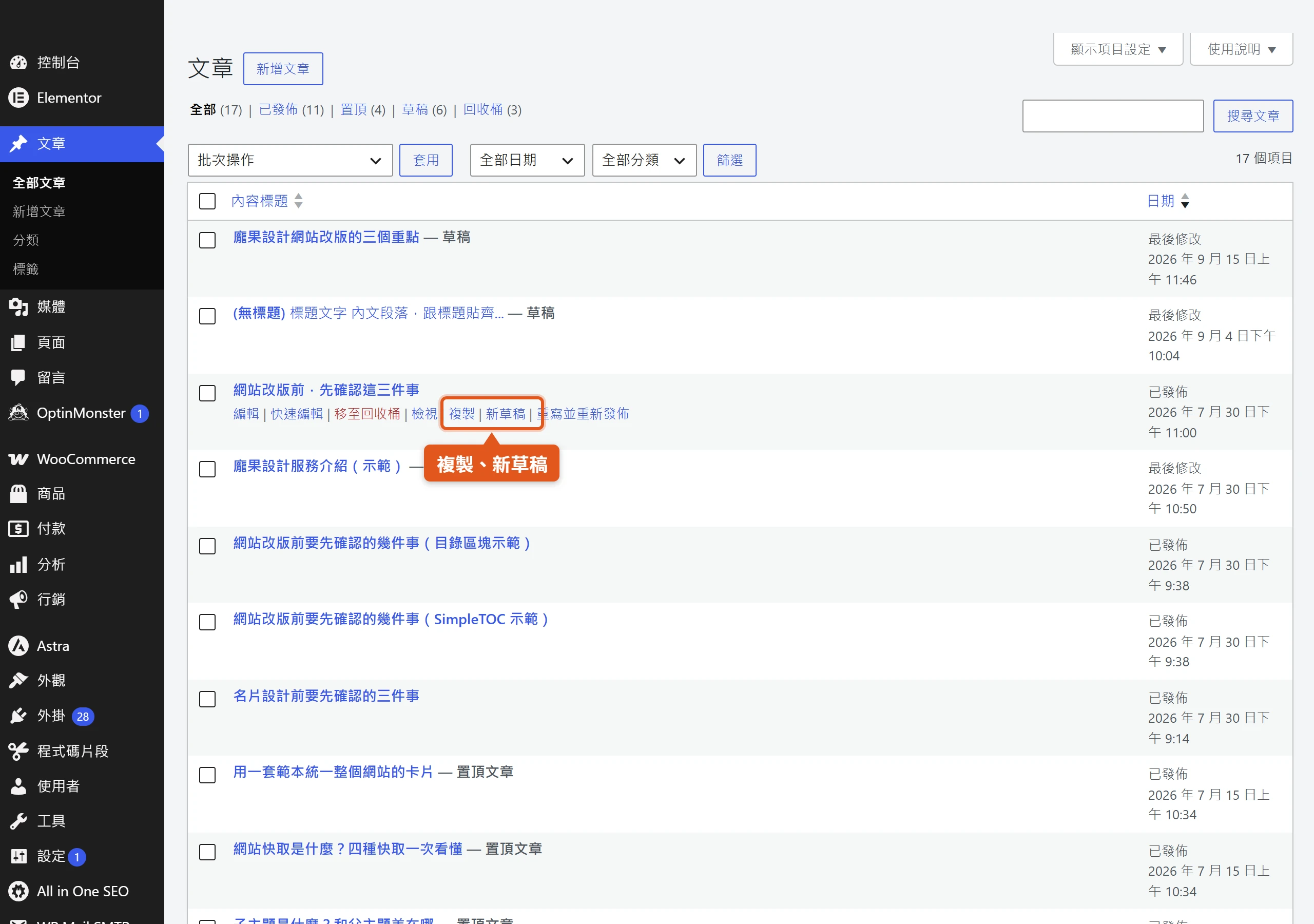Open the 批次操作 bulk actions dropdown
Viewport: 1314px width, 924px height.
click(x=290, y=160)
